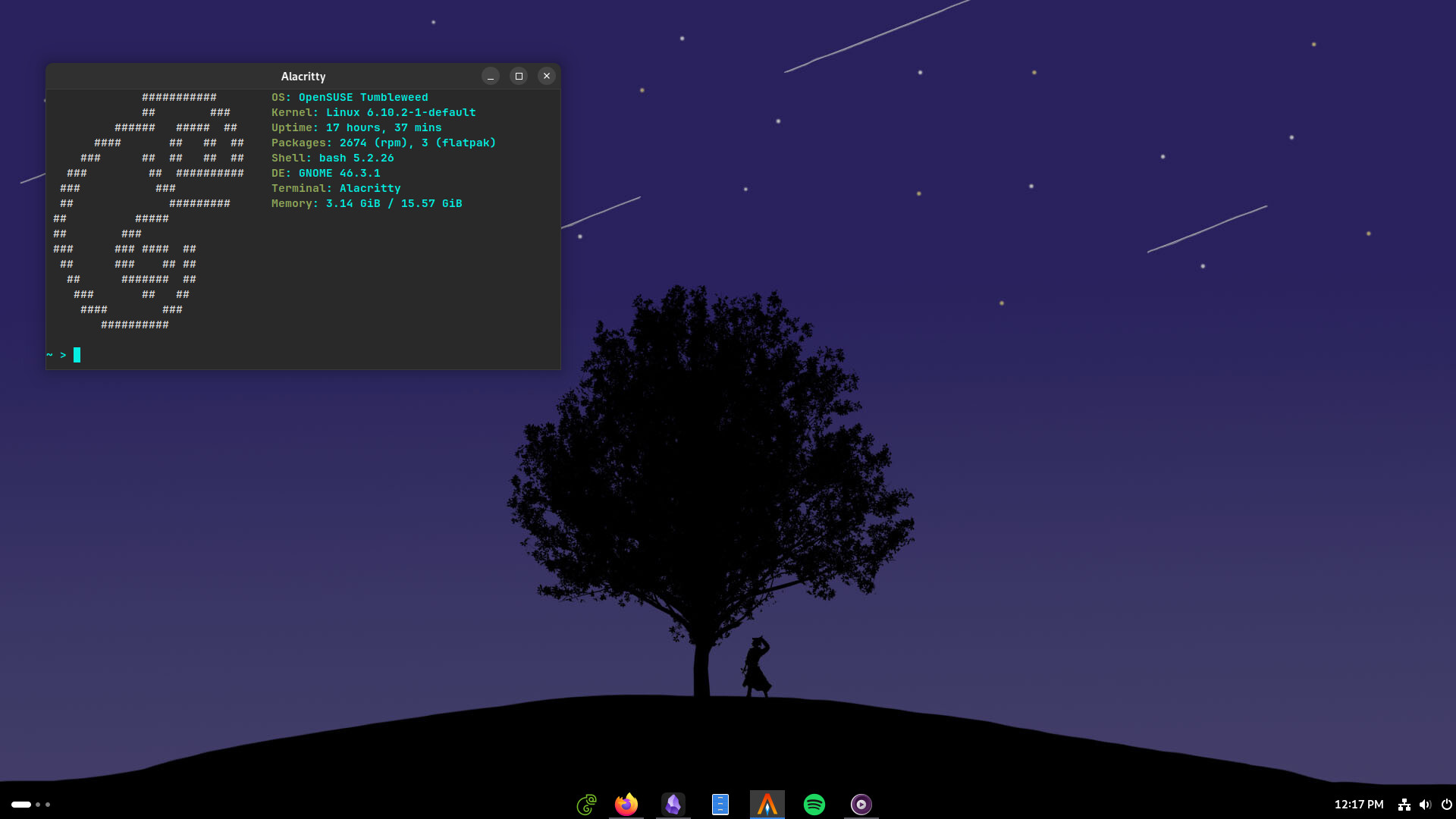1456x819 pixels.
Task: Switch to Alacritty in the dock
Action: 767,805
